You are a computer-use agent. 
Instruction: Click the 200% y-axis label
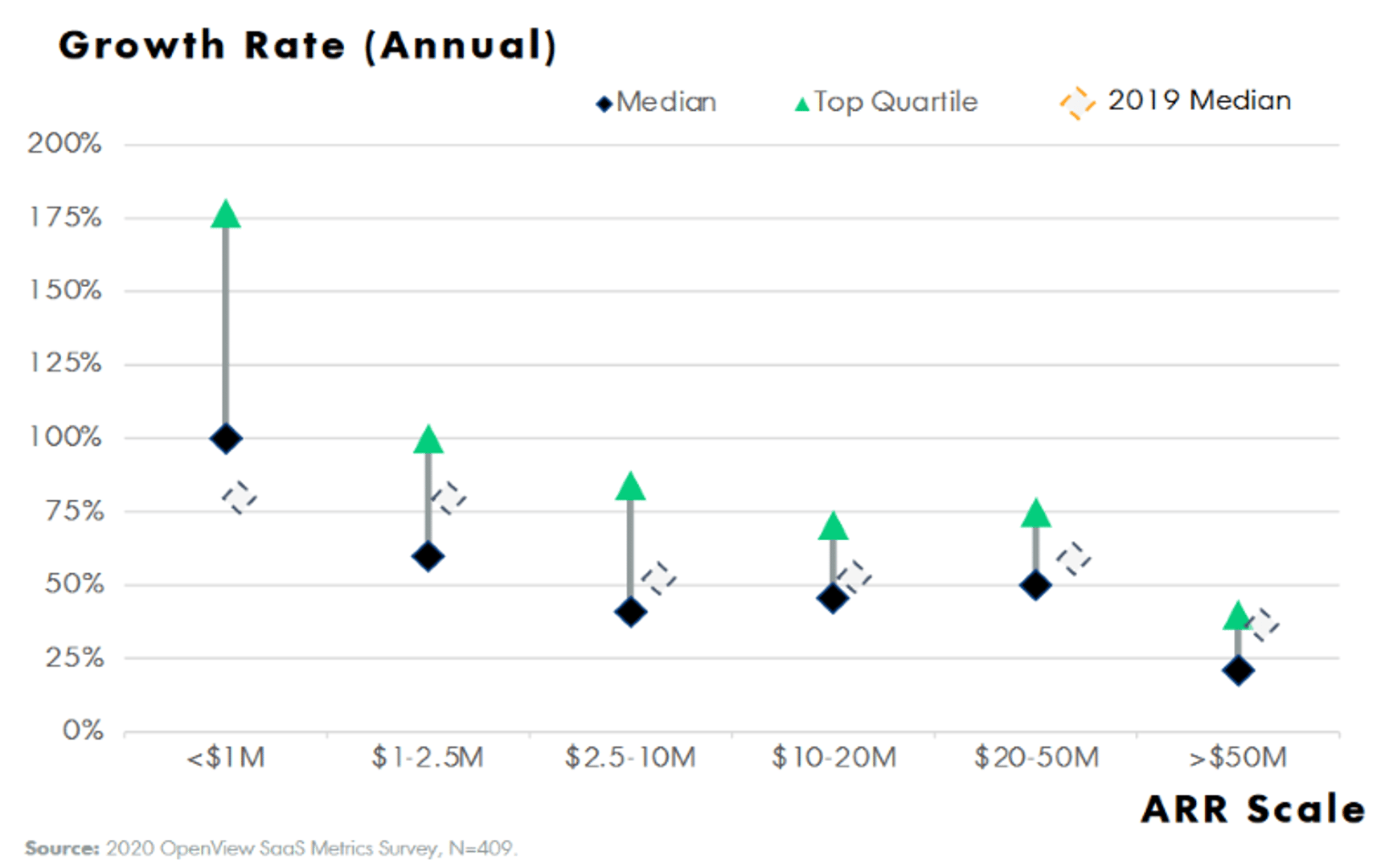(65, 144)
